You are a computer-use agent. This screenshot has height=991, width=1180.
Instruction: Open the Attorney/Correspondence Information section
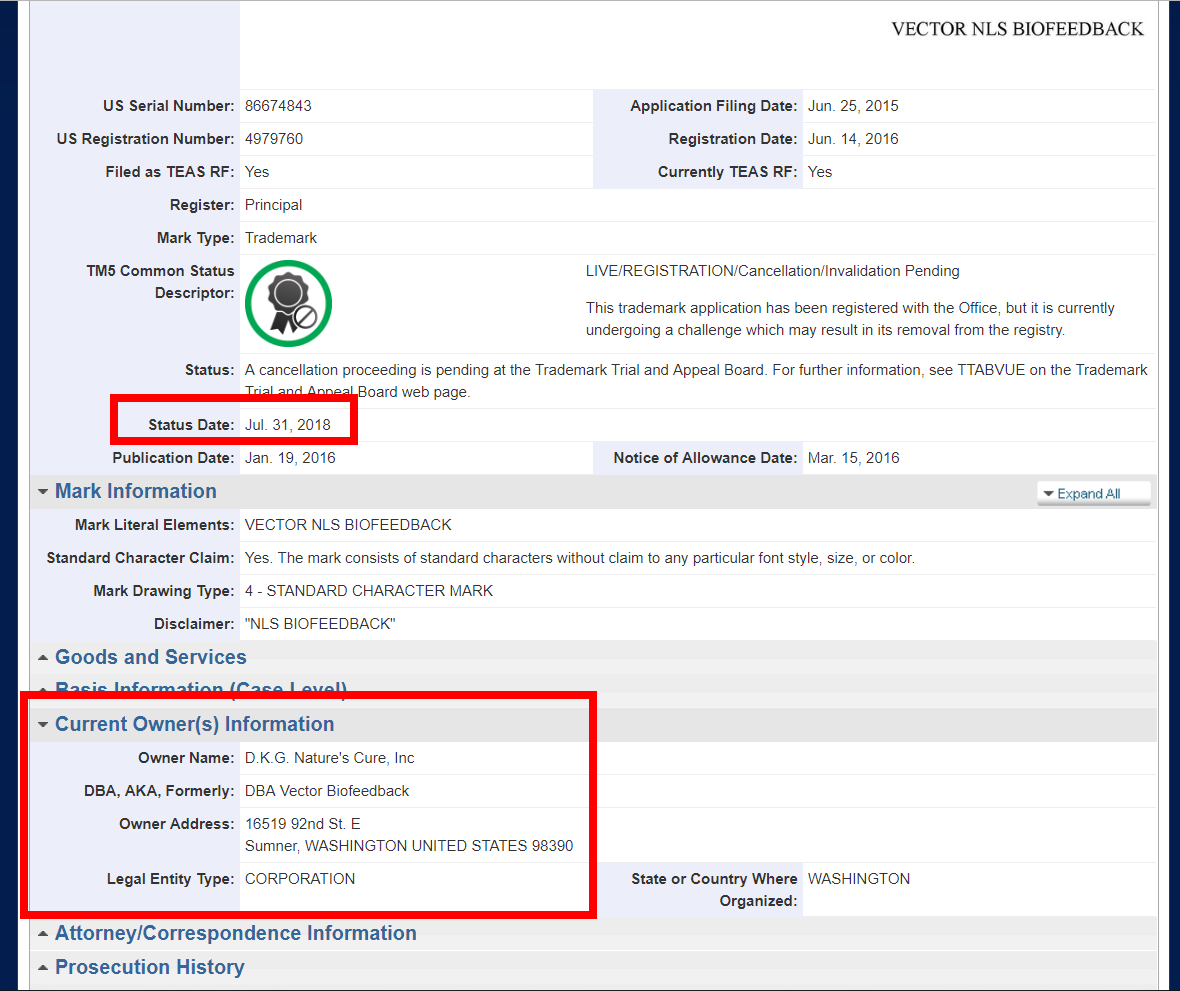pyautogui.click(x=235, y=933)
